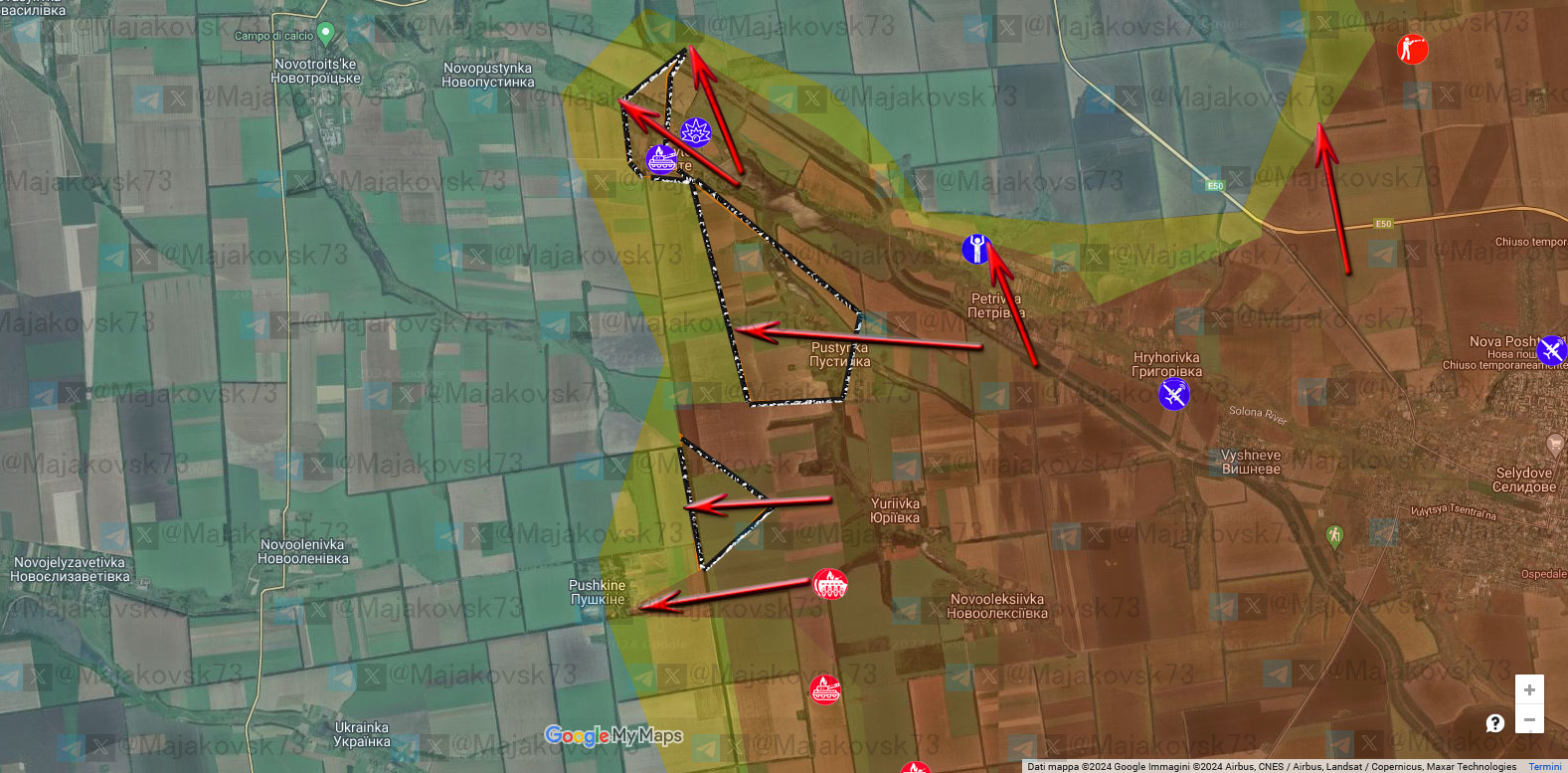Viewport: 1568px width, 773px height.
Task: Click the Campo di calcio text label
Action: (273, 36)
